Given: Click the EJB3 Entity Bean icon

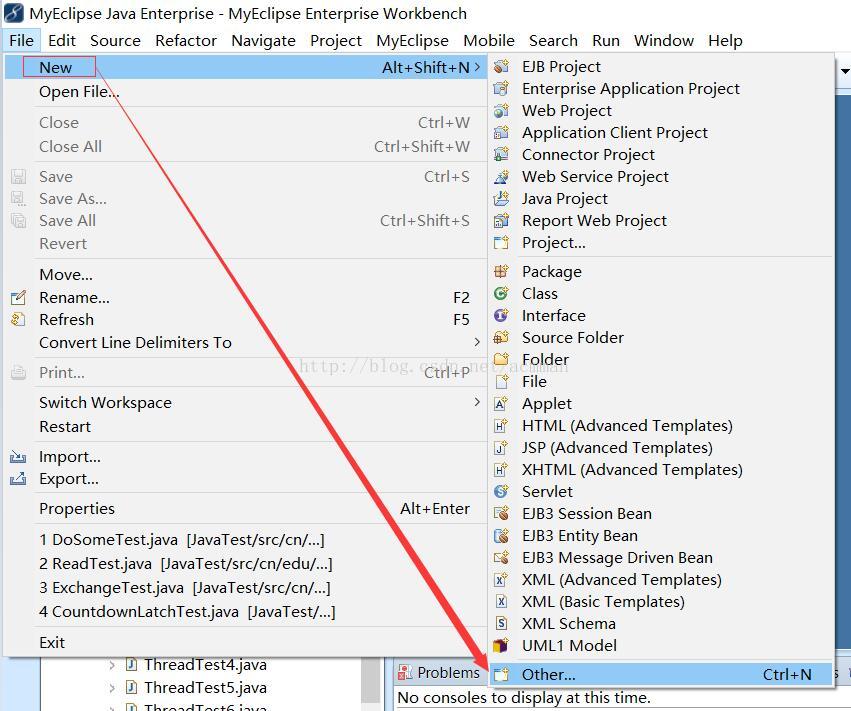Looking at the screenshot, I should 501,536.
